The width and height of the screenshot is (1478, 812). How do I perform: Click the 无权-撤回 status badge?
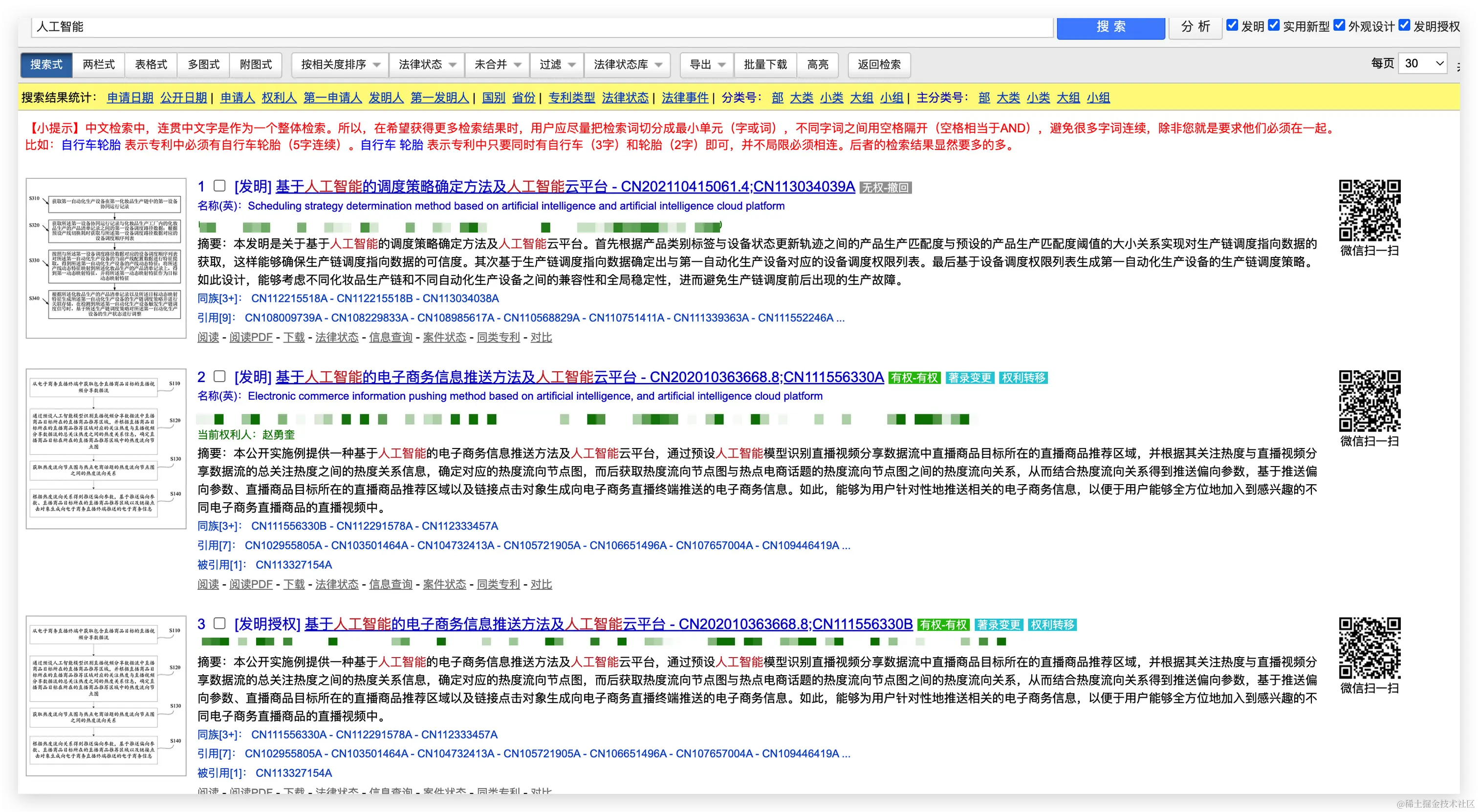(x=885, y=188)
